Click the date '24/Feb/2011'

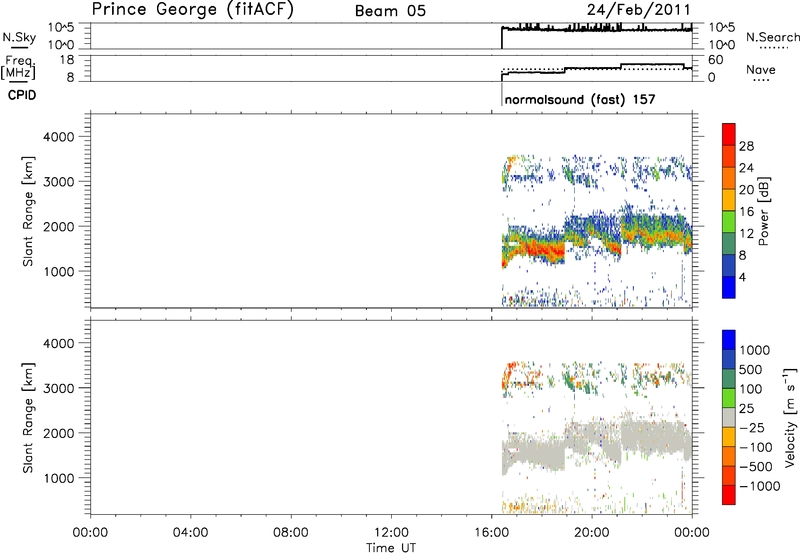click(x=639, y=10)
